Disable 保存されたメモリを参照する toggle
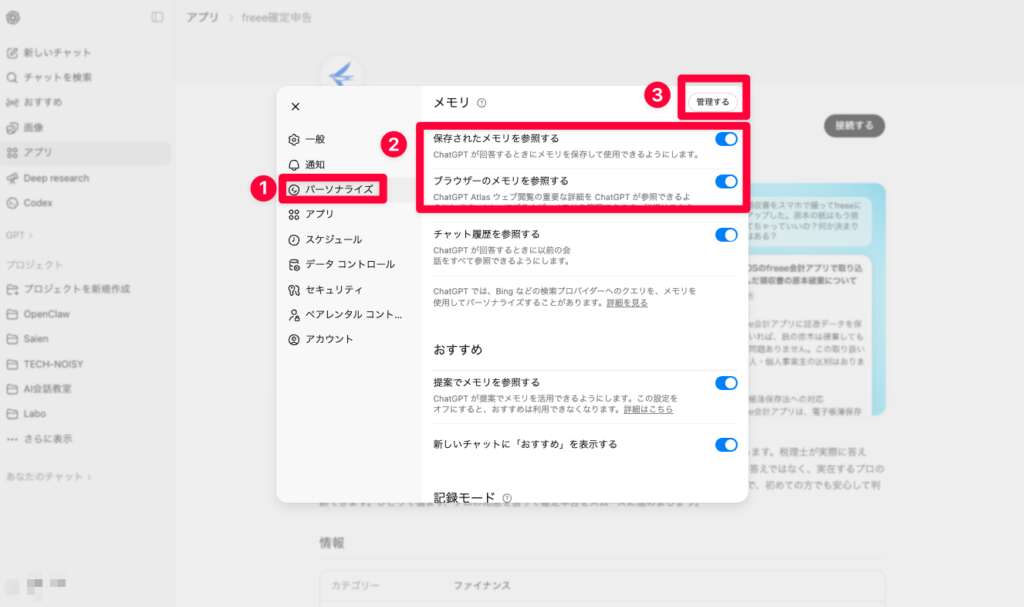The width and height of the screenshot is (1024, 607). click(725, 141)
